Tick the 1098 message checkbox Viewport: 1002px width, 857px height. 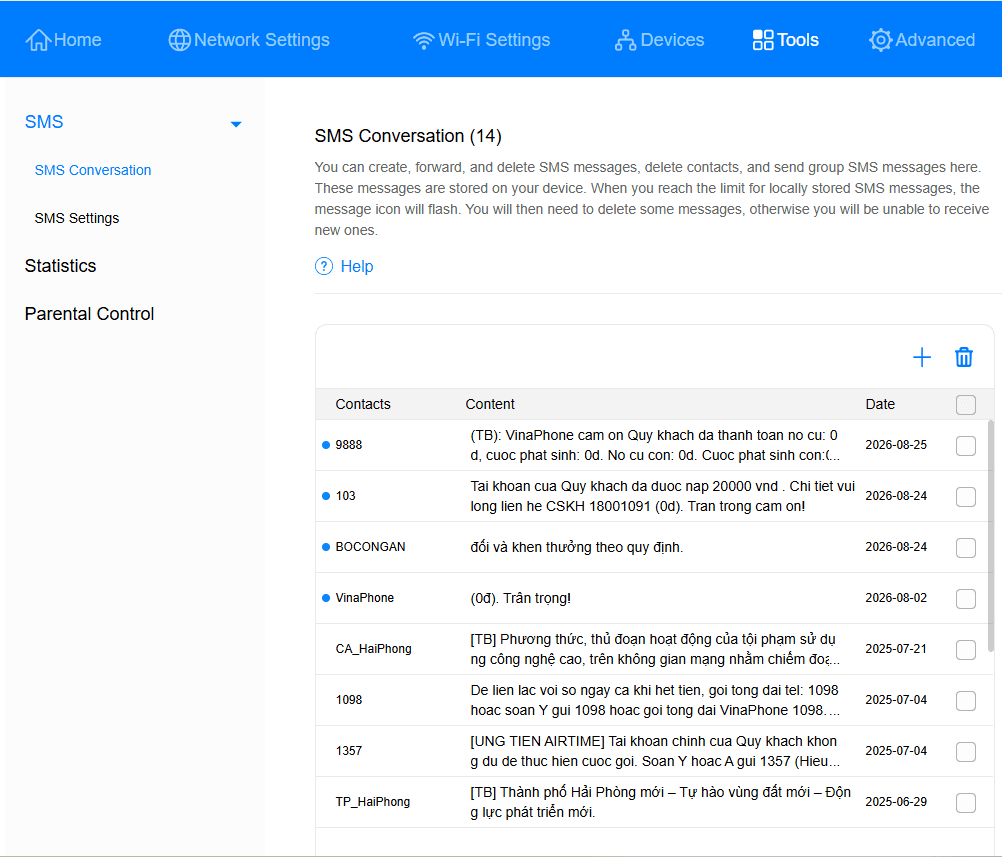(x=966, y=701)
